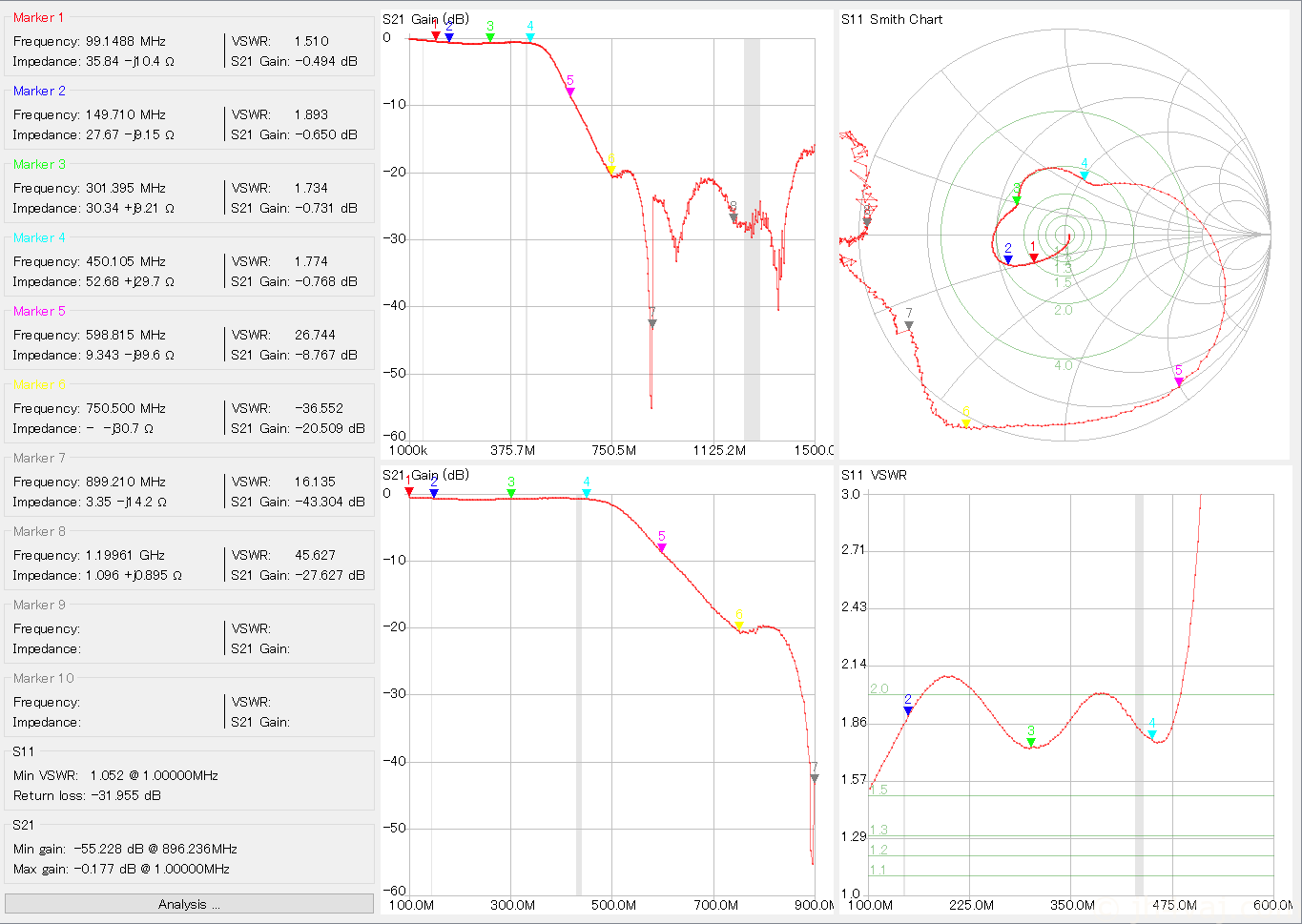The width and height of the screenshot is (1302, 924).
Task: Click 'Min gain: -55.228 dB @ 896.236MHz' text
Action: 125,849
